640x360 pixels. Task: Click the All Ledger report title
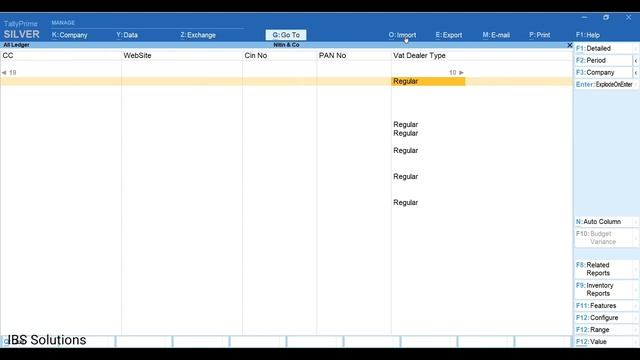click(x=16, y=45)
